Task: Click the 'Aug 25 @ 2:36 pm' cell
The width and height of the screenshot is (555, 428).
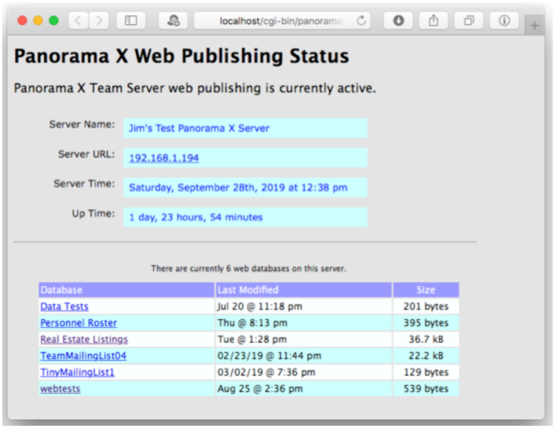Action: [x=304, y=389]
